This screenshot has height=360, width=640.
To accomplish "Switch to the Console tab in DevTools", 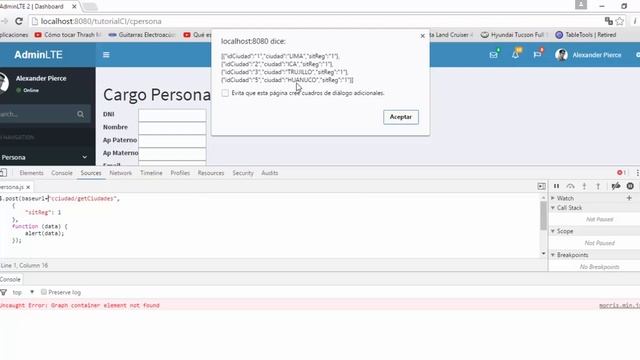I will pos(62,173).
